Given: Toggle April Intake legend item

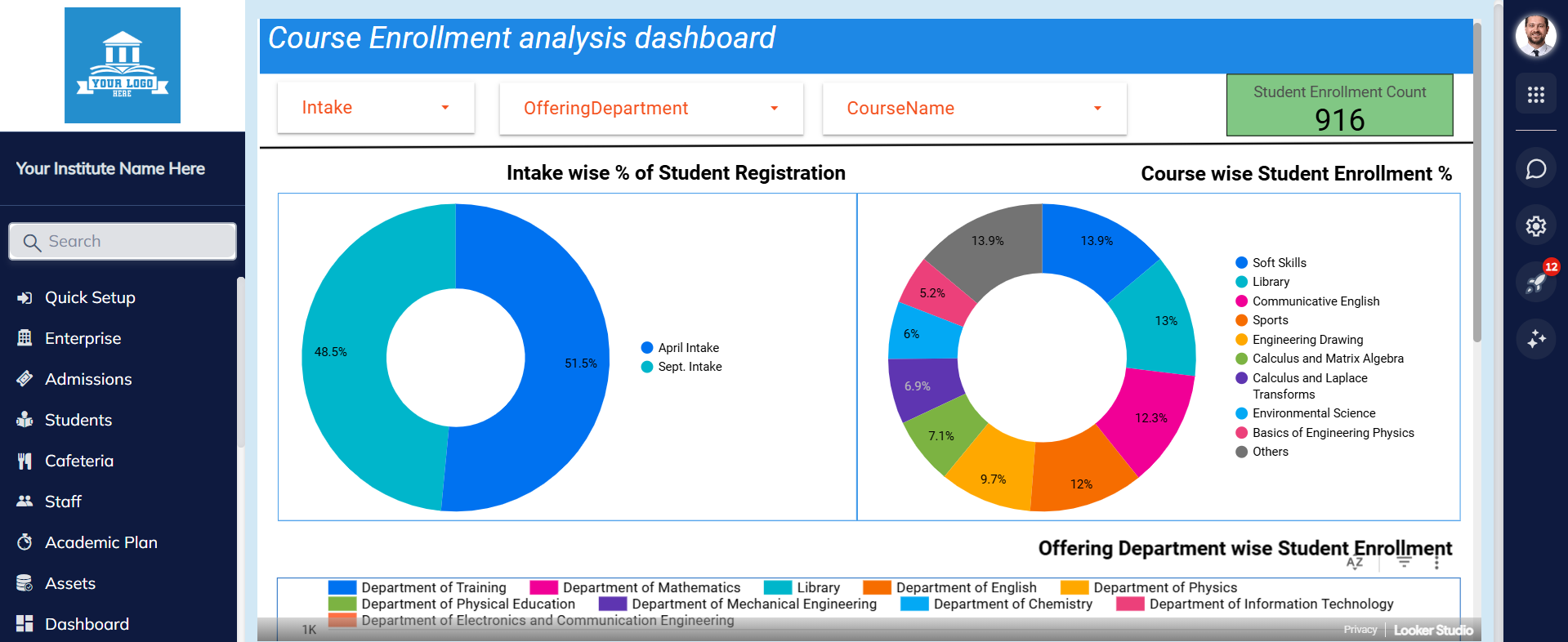Looking at the screenshot, I should 688,348.
